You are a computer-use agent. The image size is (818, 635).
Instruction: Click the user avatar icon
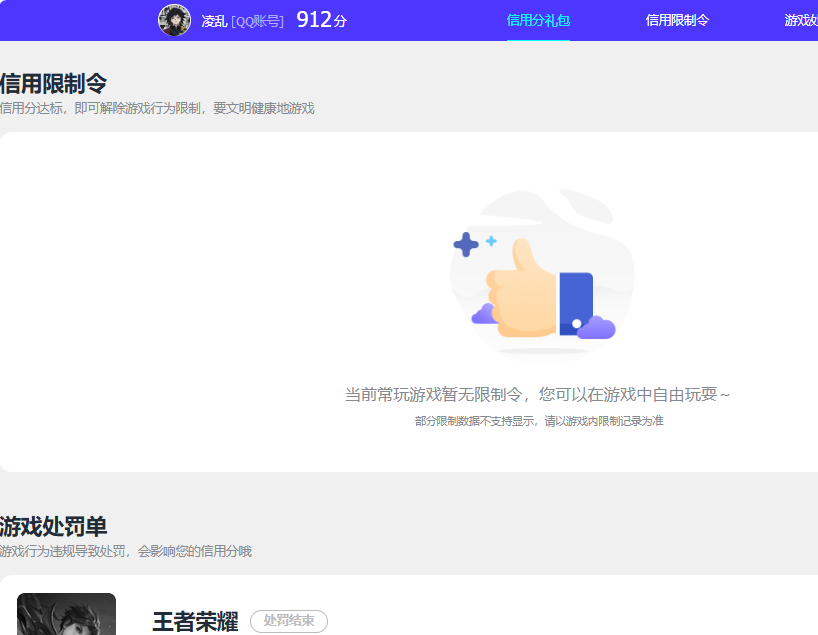[174, 19]
